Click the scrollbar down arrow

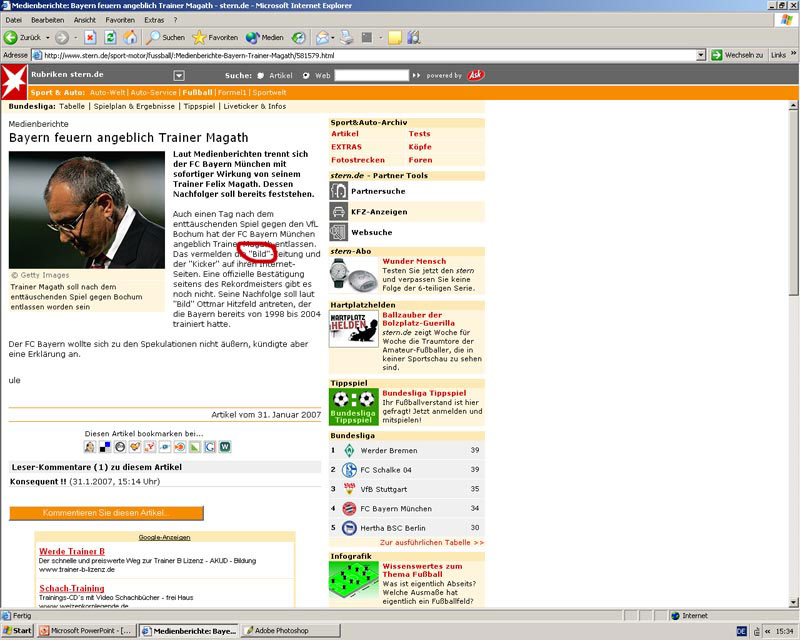click(793, 602)
